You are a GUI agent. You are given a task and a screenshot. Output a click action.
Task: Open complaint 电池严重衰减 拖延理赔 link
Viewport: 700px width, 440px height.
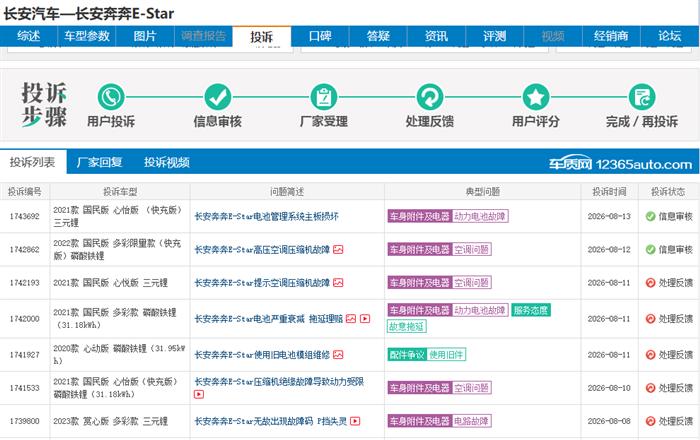point(269,319)
